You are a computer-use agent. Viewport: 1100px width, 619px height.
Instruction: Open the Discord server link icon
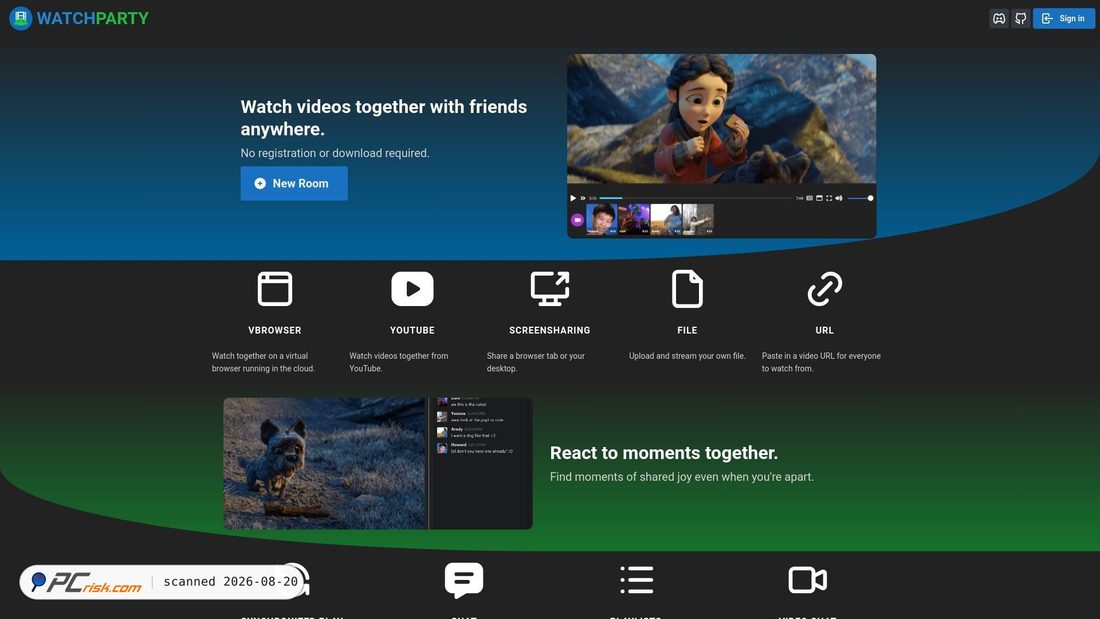click(999, 19)
